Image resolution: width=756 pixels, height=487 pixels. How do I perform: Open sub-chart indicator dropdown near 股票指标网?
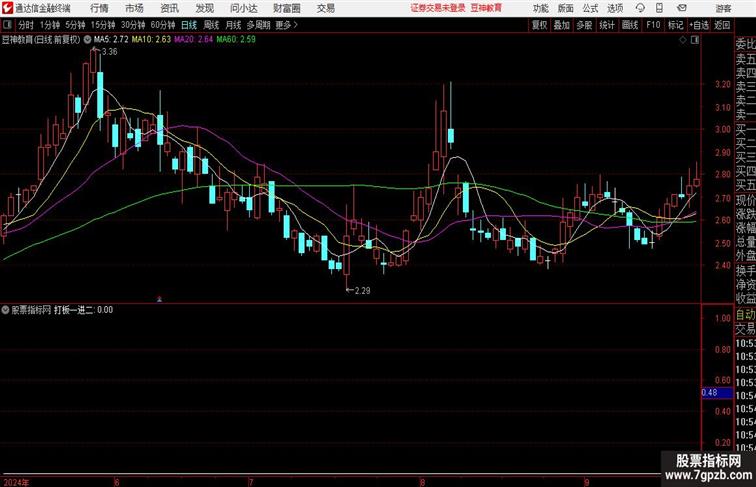coord(5,310)
